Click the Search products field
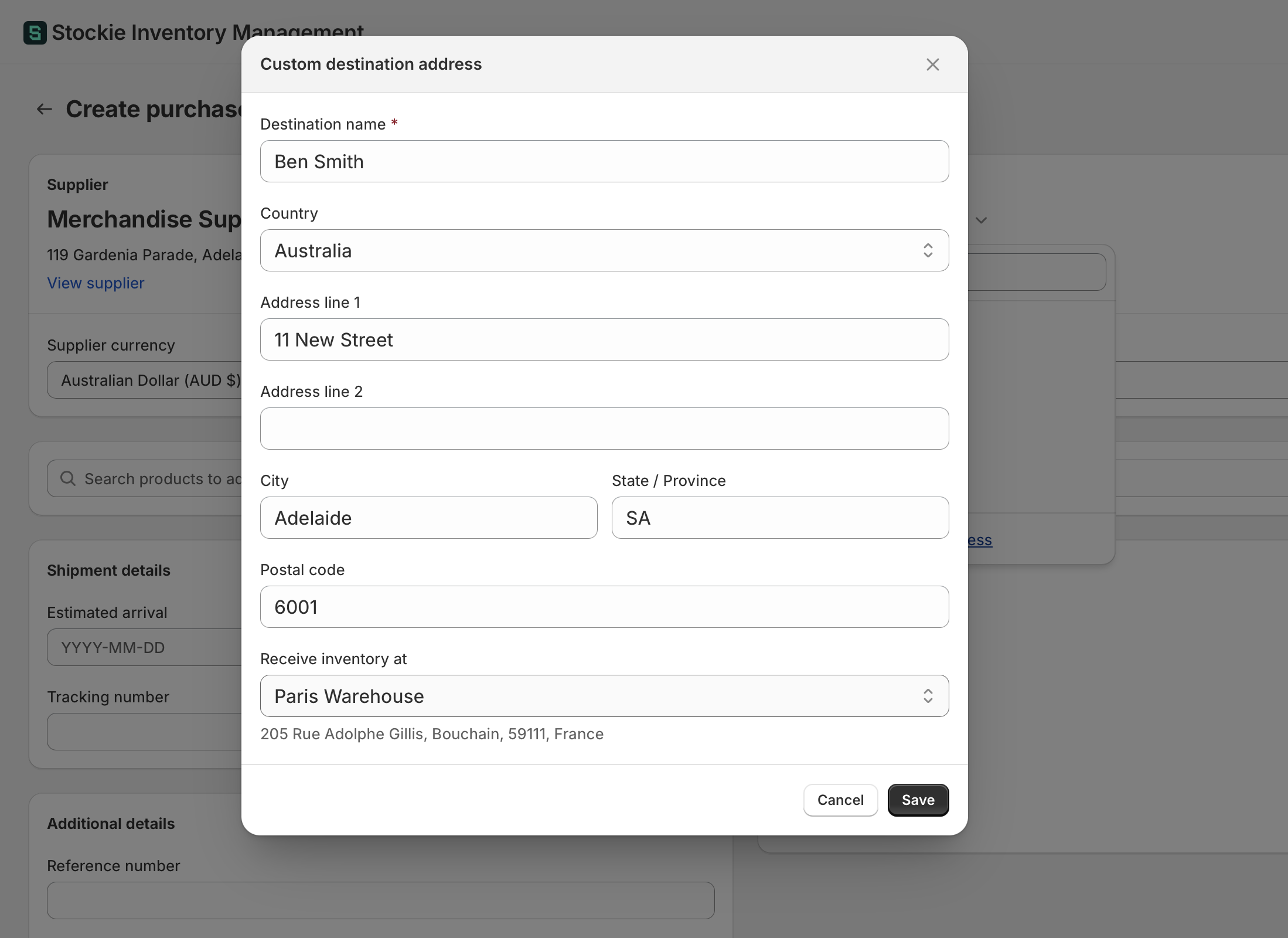The image size is (1288, 938). point(145,478)
